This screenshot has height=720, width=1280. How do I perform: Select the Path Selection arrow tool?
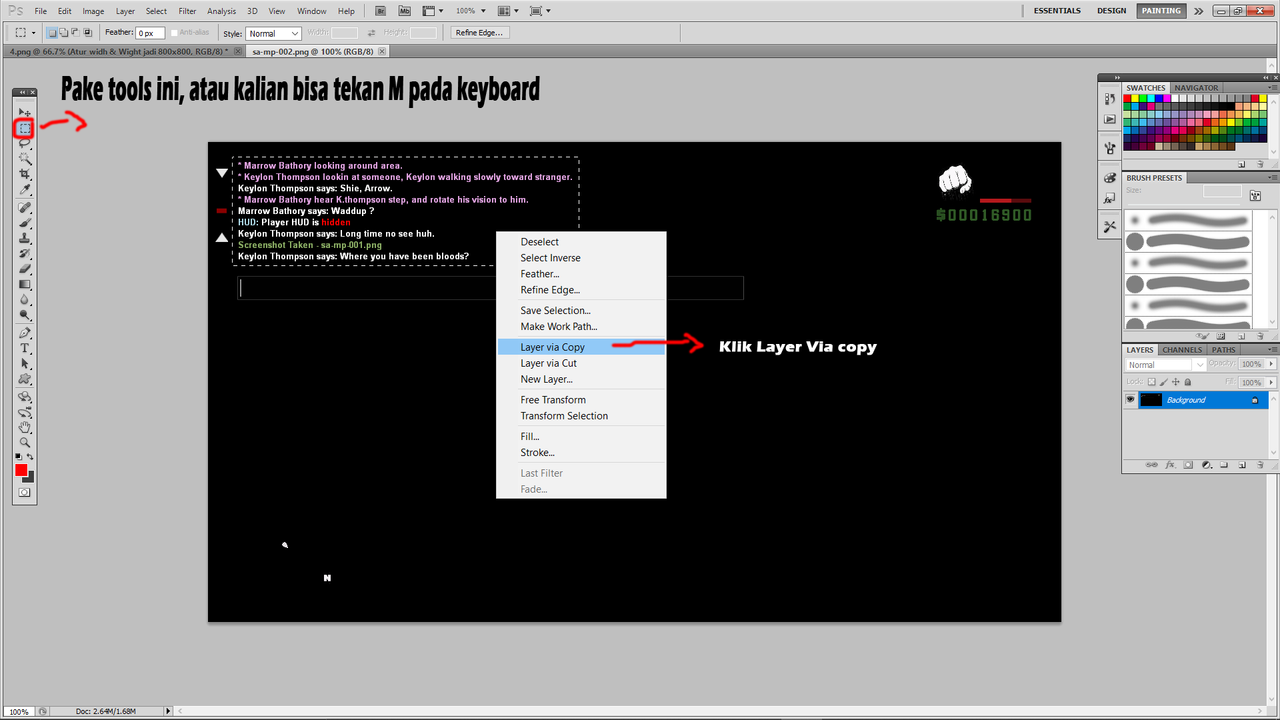[x=24, y=364]
